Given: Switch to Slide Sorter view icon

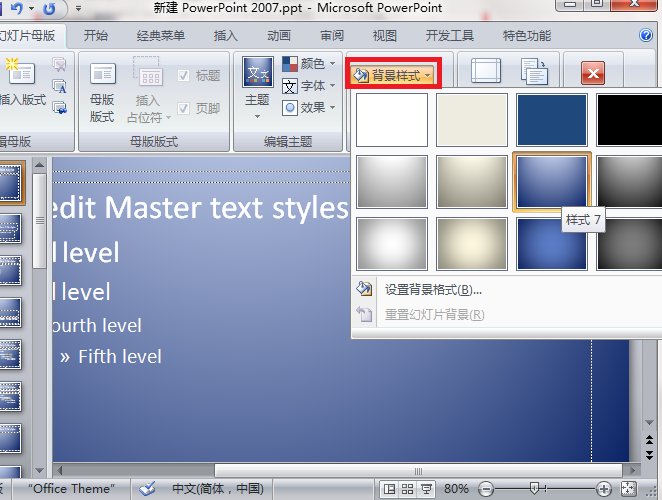Looking at the screenshot, I should 407,489.
